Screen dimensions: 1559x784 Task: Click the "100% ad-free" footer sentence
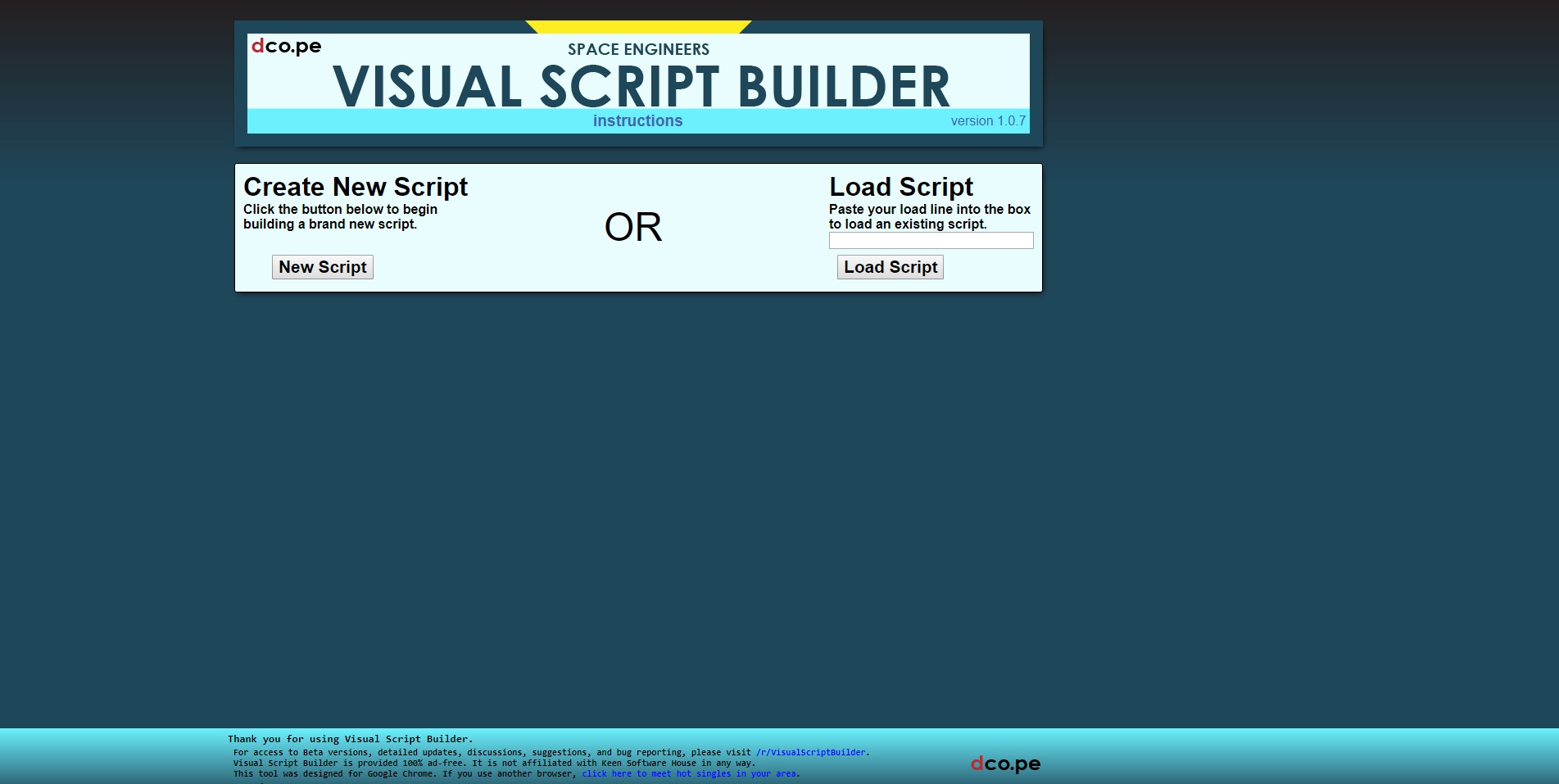tap(494, 763)
